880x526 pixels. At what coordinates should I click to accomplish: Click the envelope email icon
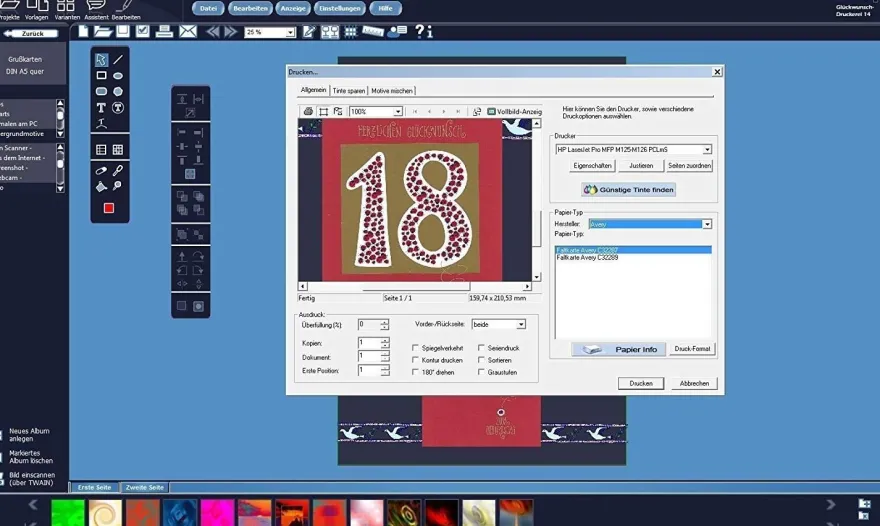coord(188,31)
